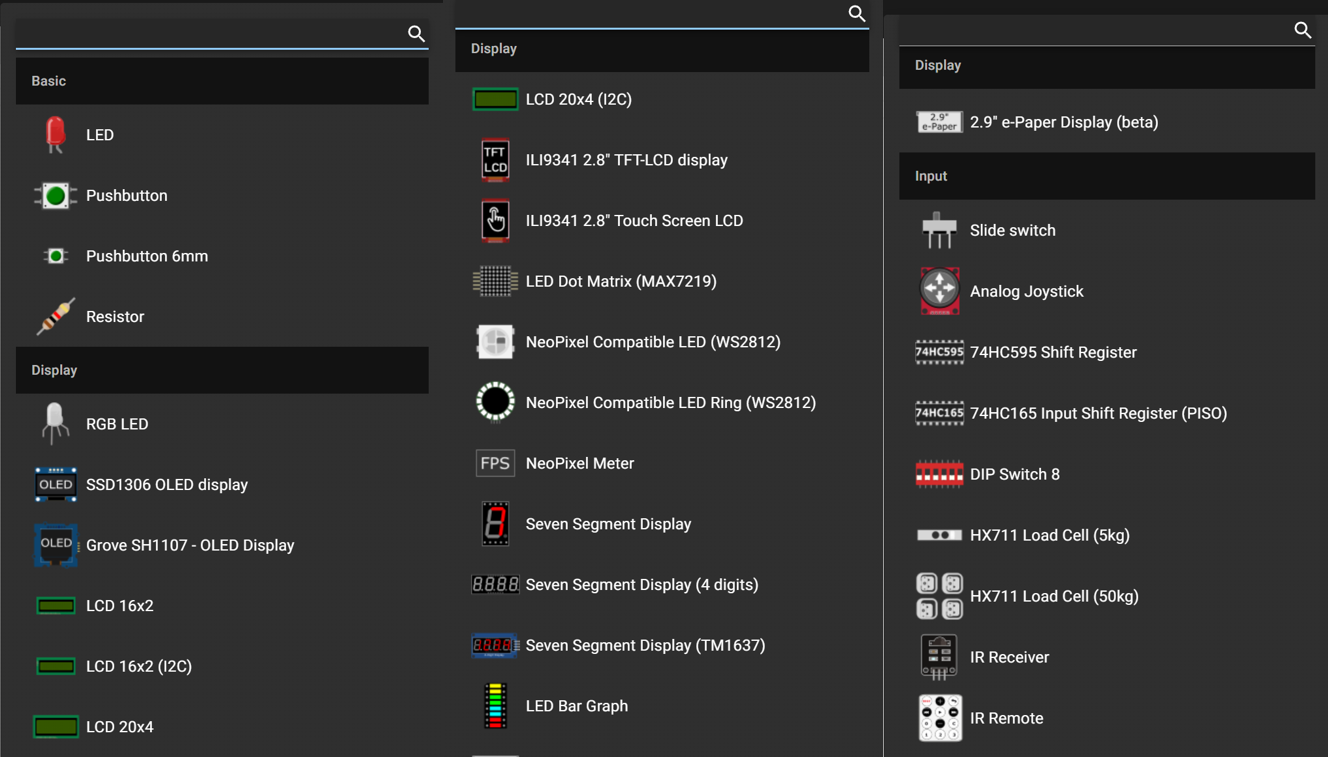Screen dimensions: 1328x757
Task: Choose the SSD1306 OLED display icon
Action: pos(55,485)
